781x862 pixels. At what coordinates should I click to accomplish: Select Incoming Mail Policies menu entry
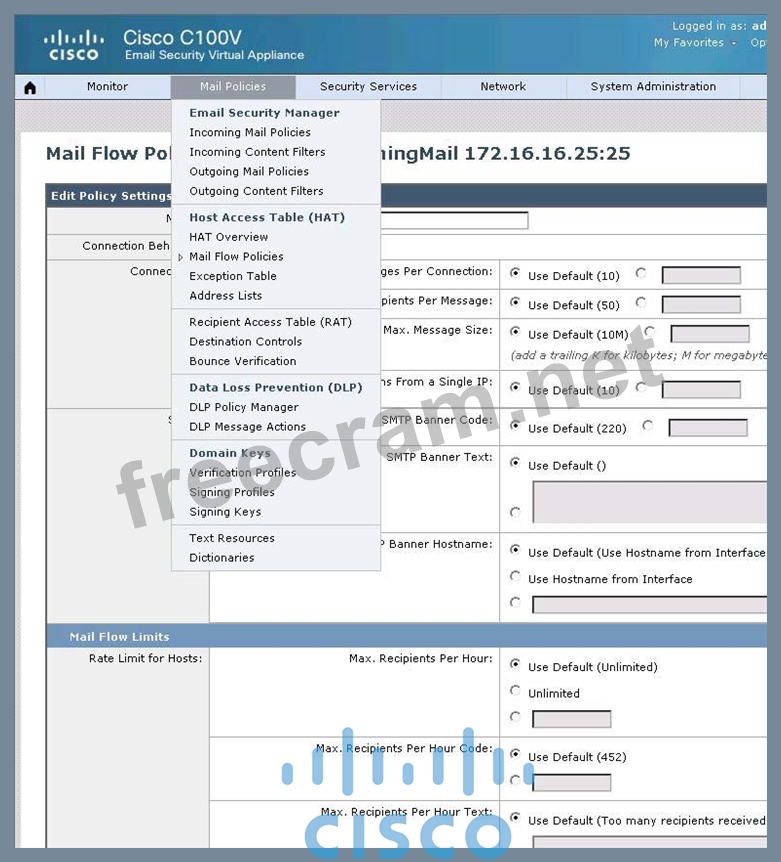(250, 132)
